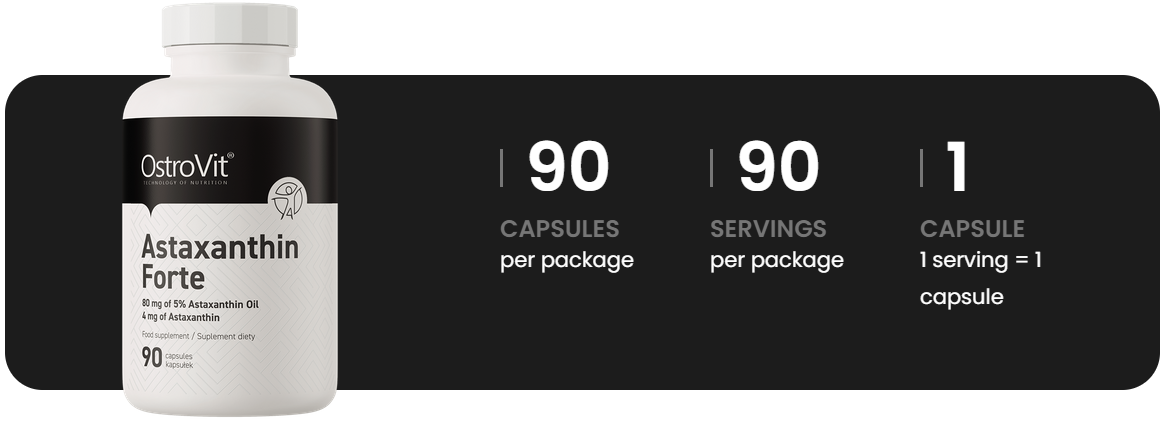This screenshot has height=421, width=1162.
Task: Select the Astaxanthin Forte product title
Action: tap(220, 262)
